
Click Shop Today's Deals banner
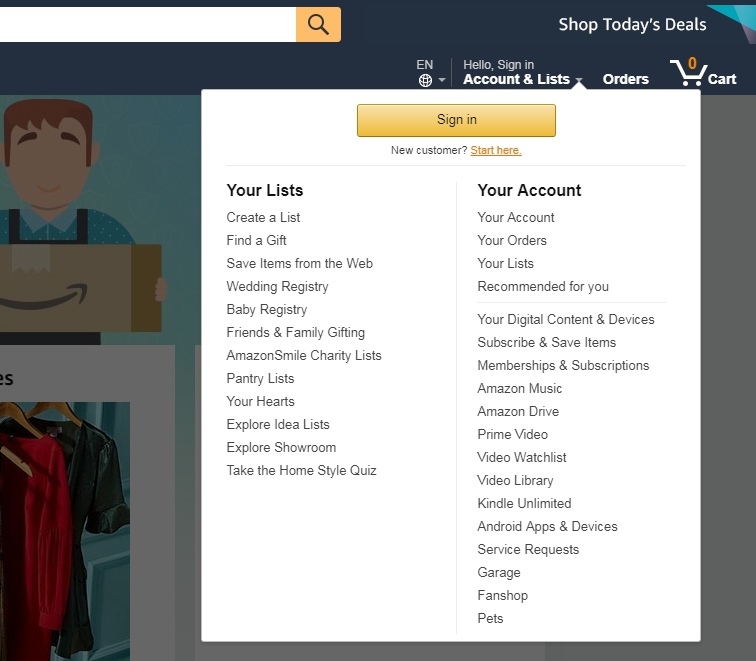(x=632, y=24)
